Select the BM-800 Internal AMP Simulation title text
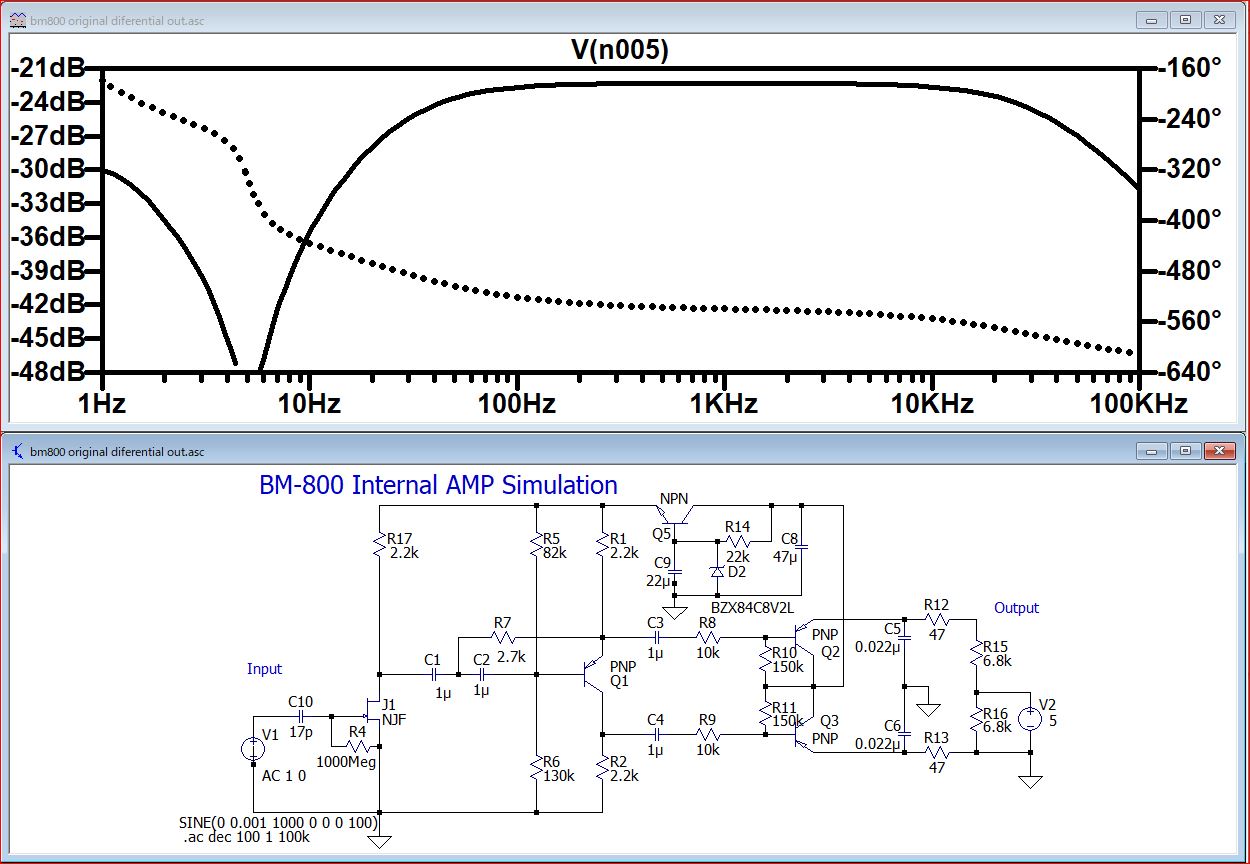This screenshot has width=1250, height=864. click(438, 486)
